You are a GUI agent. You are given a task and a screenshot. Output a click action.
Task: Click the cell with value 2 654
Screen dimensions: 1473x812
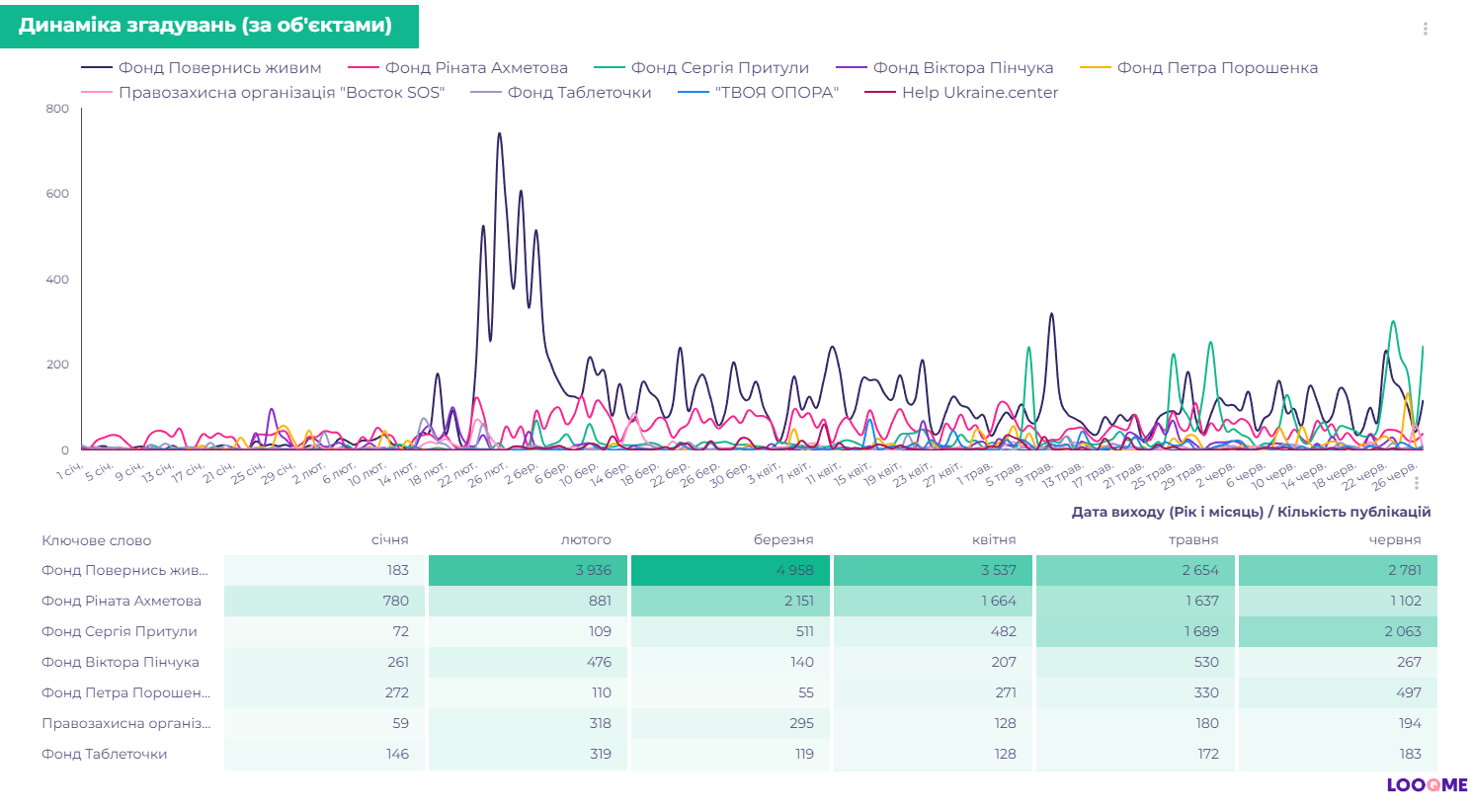pos(1135,570)
